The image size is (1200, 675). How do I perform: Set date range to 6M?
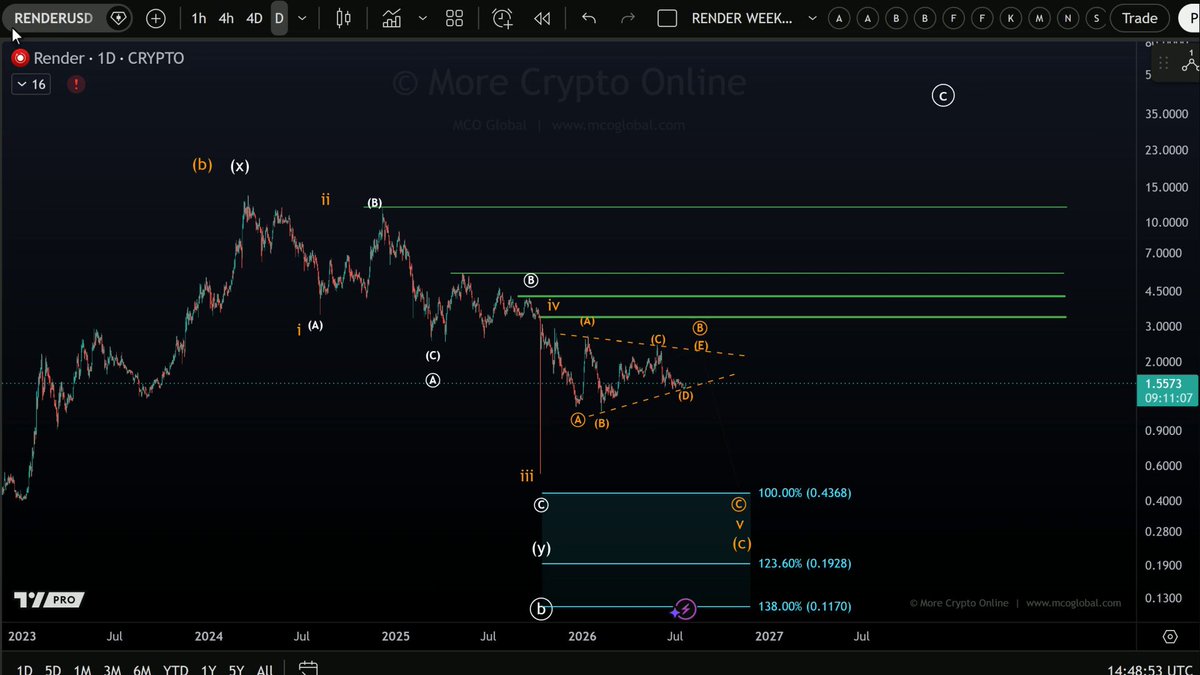tap(142, 670)
